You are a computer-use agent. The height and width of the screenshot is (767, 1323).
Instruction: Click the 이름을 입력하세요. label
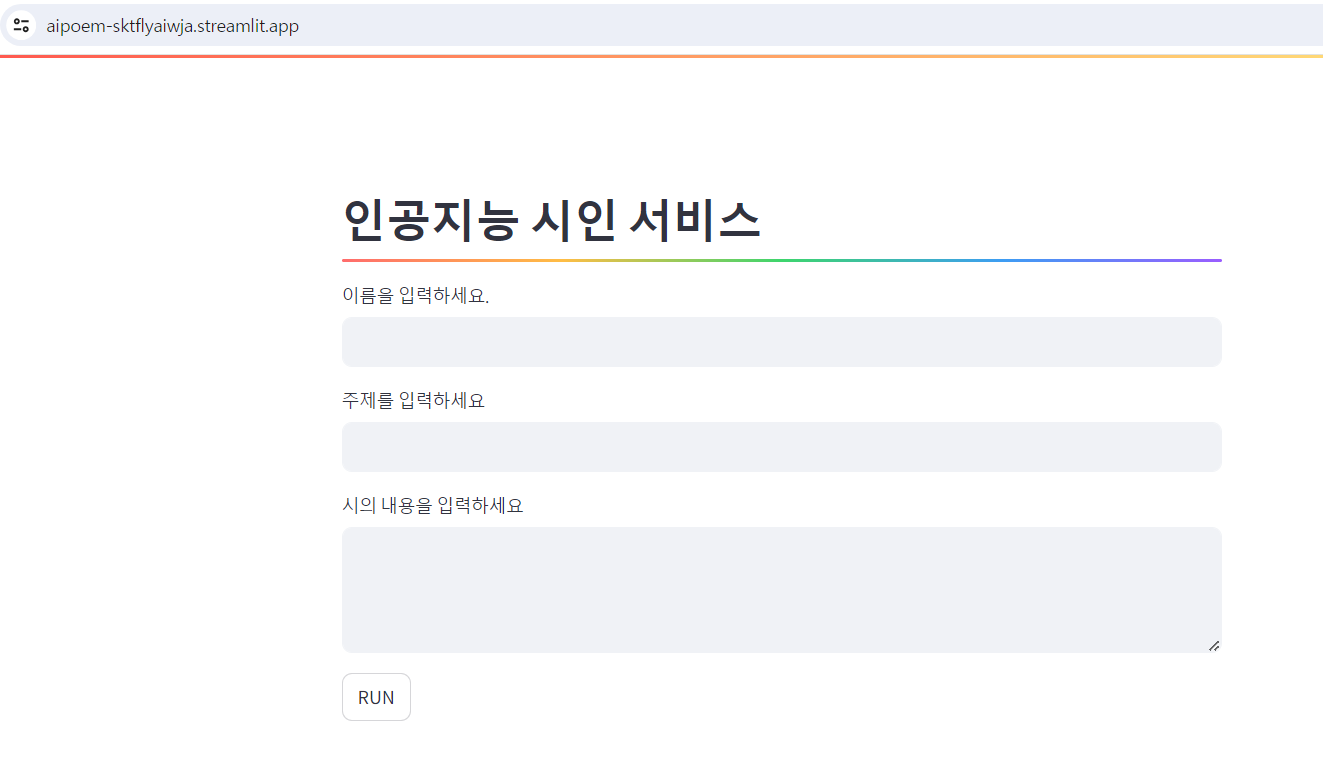pos(416,296)
